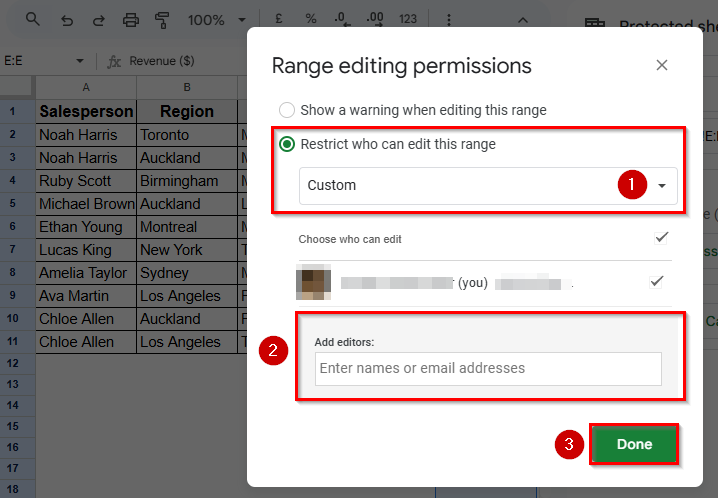This screenshot has width=718, height=498.
Task: Expand the E:E name box dropdown
Action: coord(78,61)
